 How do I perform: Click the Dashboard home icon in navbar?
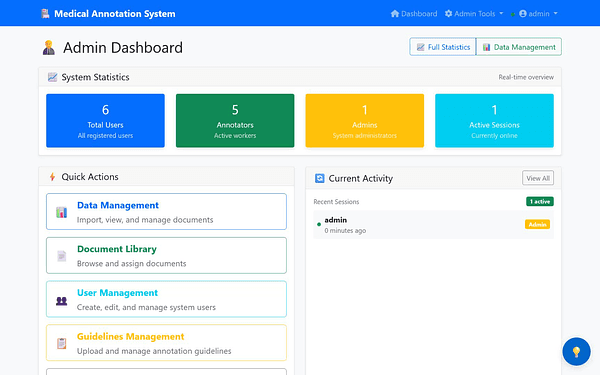(x=395, y=14)
